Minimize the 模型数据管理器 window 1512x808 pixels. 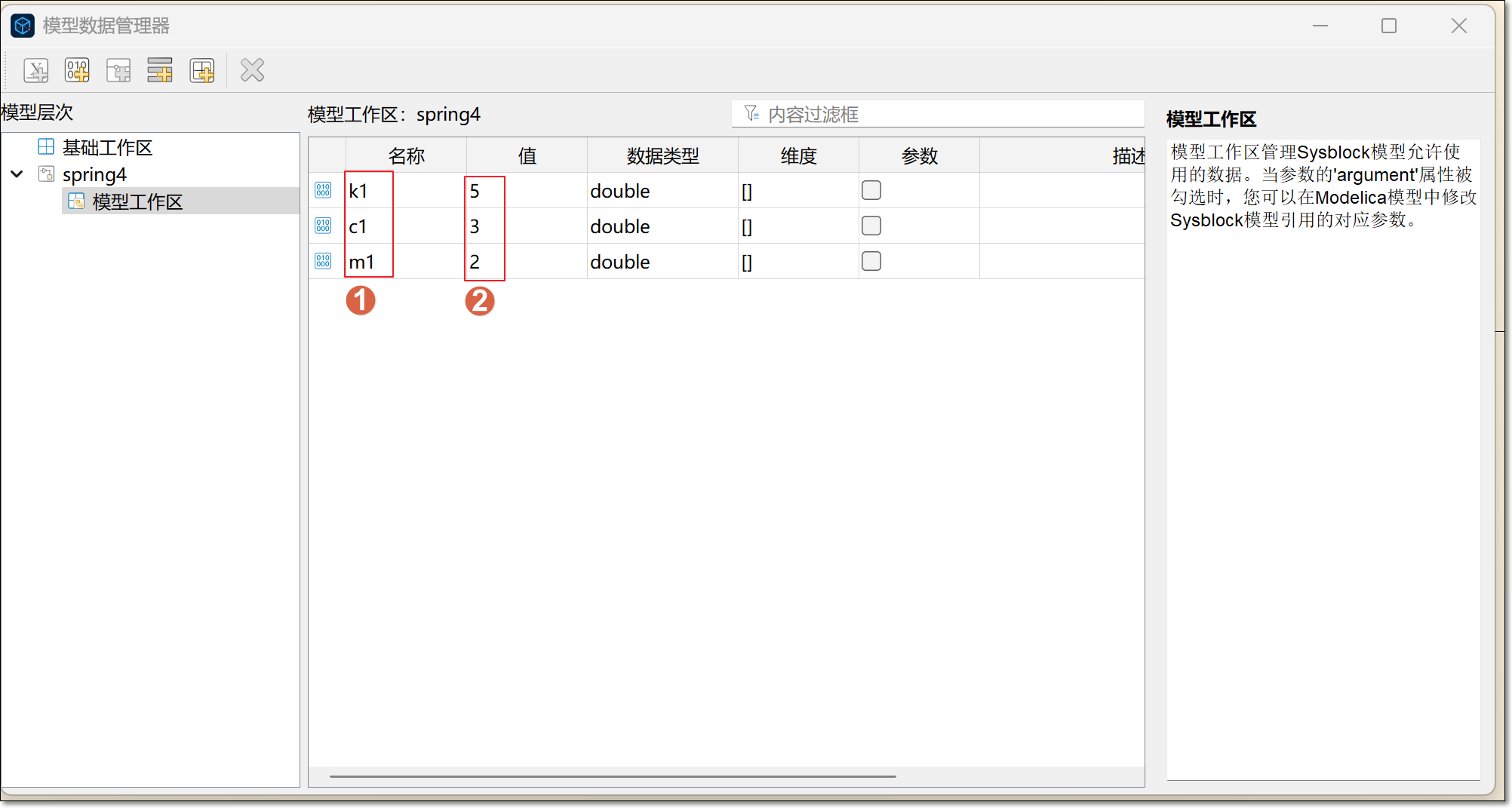(1320, 26)
